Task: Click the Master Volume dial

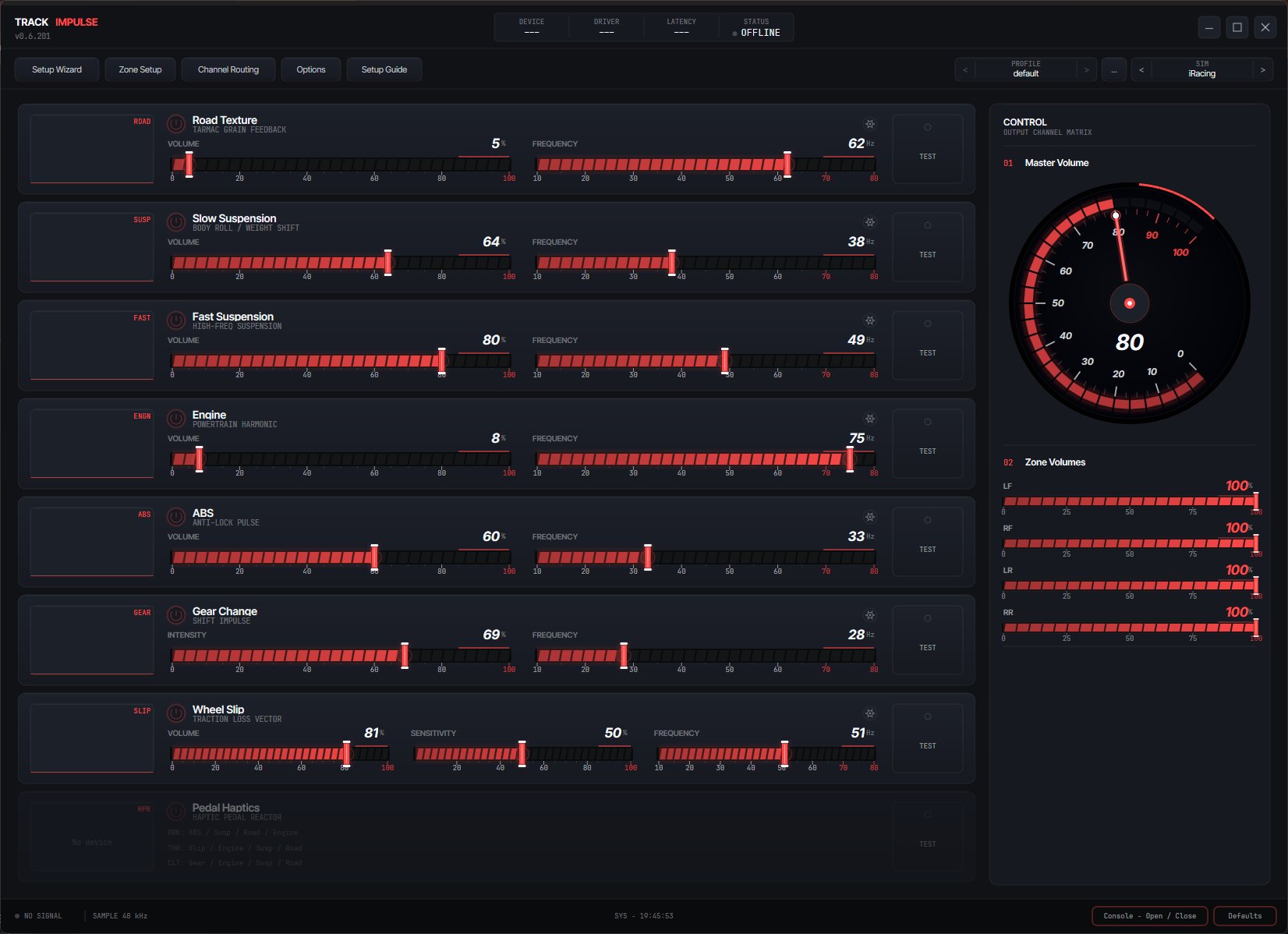Action: 1129,303
